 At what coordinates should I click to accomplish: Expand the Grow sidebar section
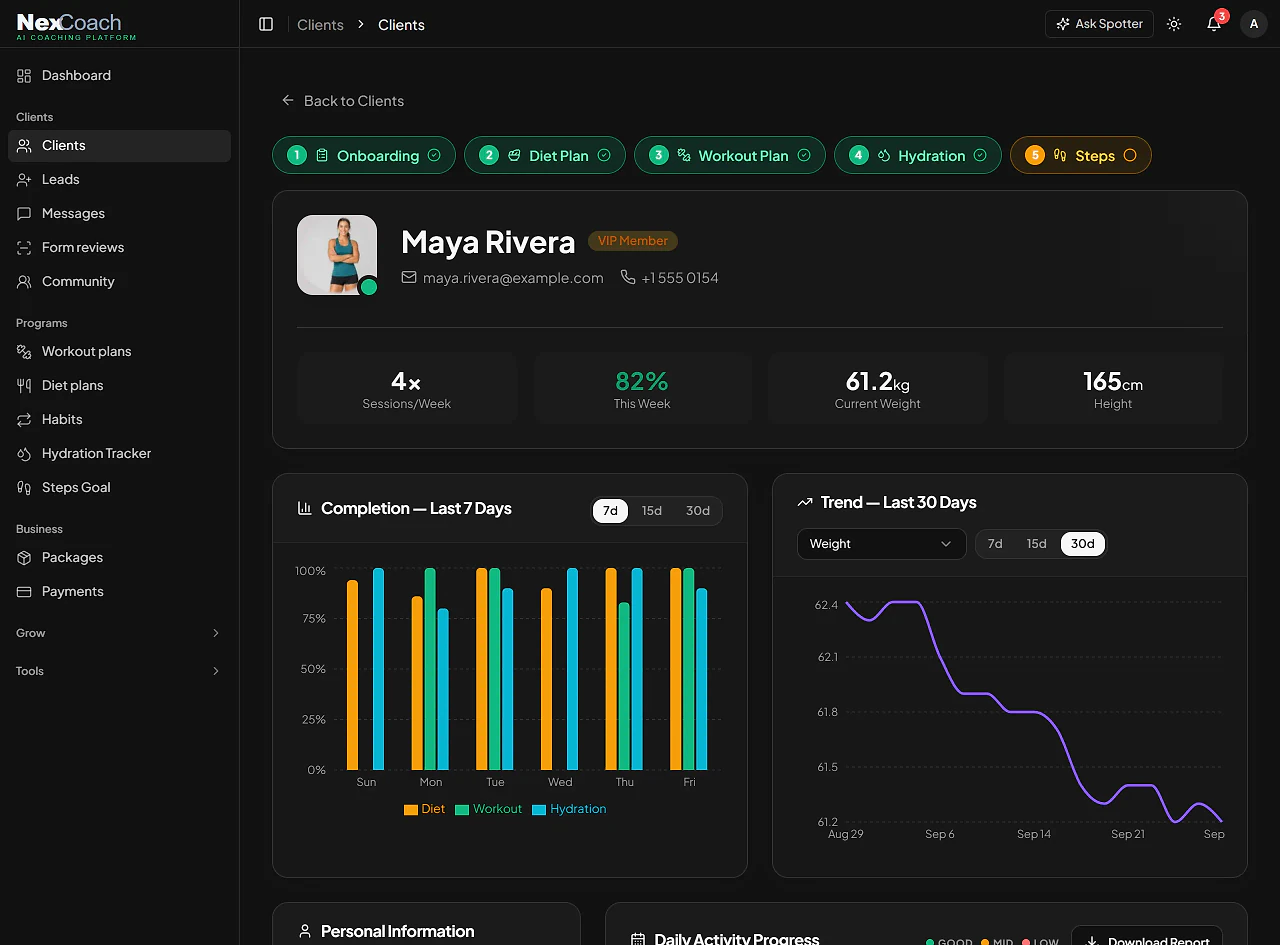point(119,633)
